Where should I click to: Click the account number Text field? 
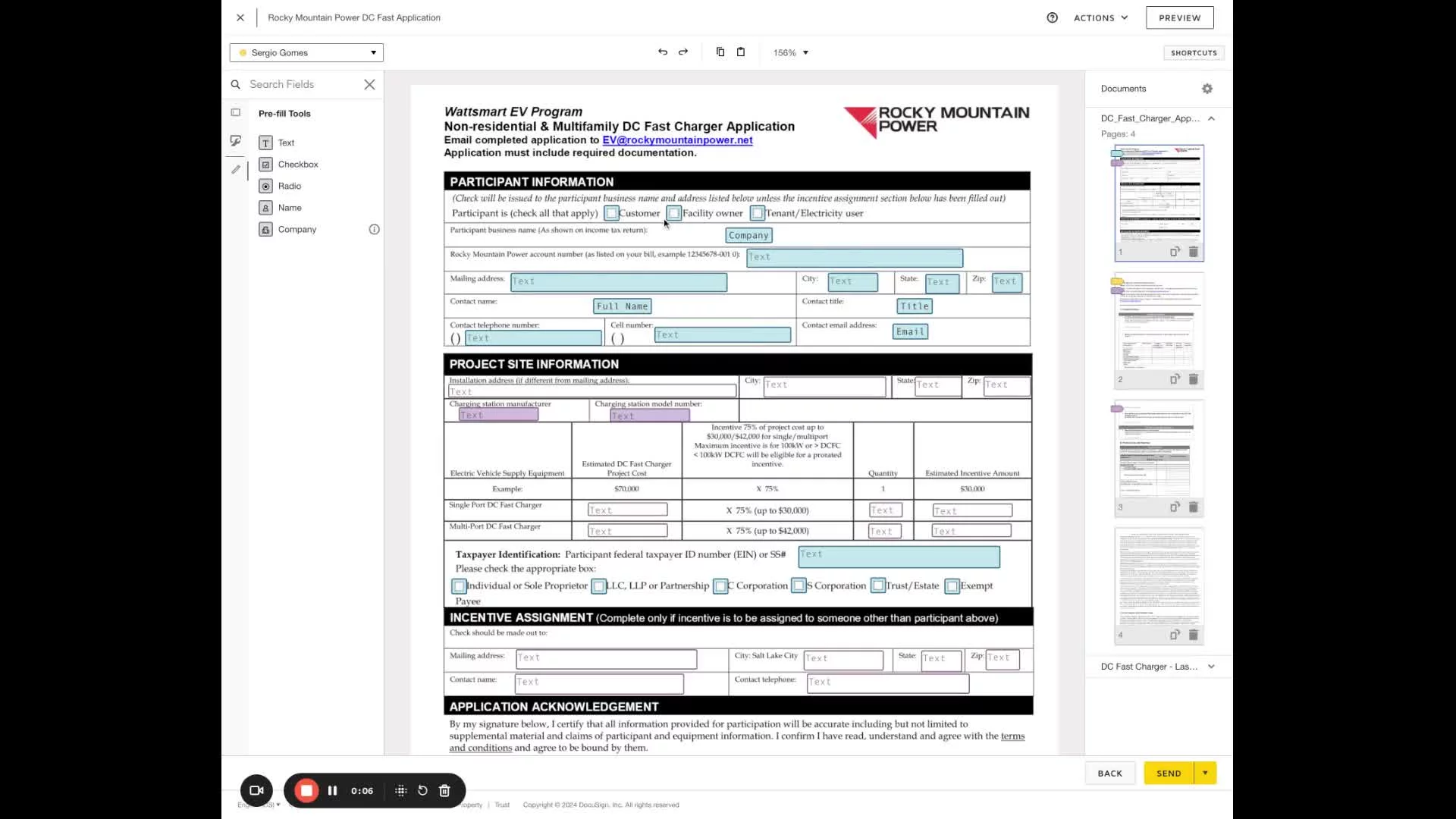coord(855,258)
